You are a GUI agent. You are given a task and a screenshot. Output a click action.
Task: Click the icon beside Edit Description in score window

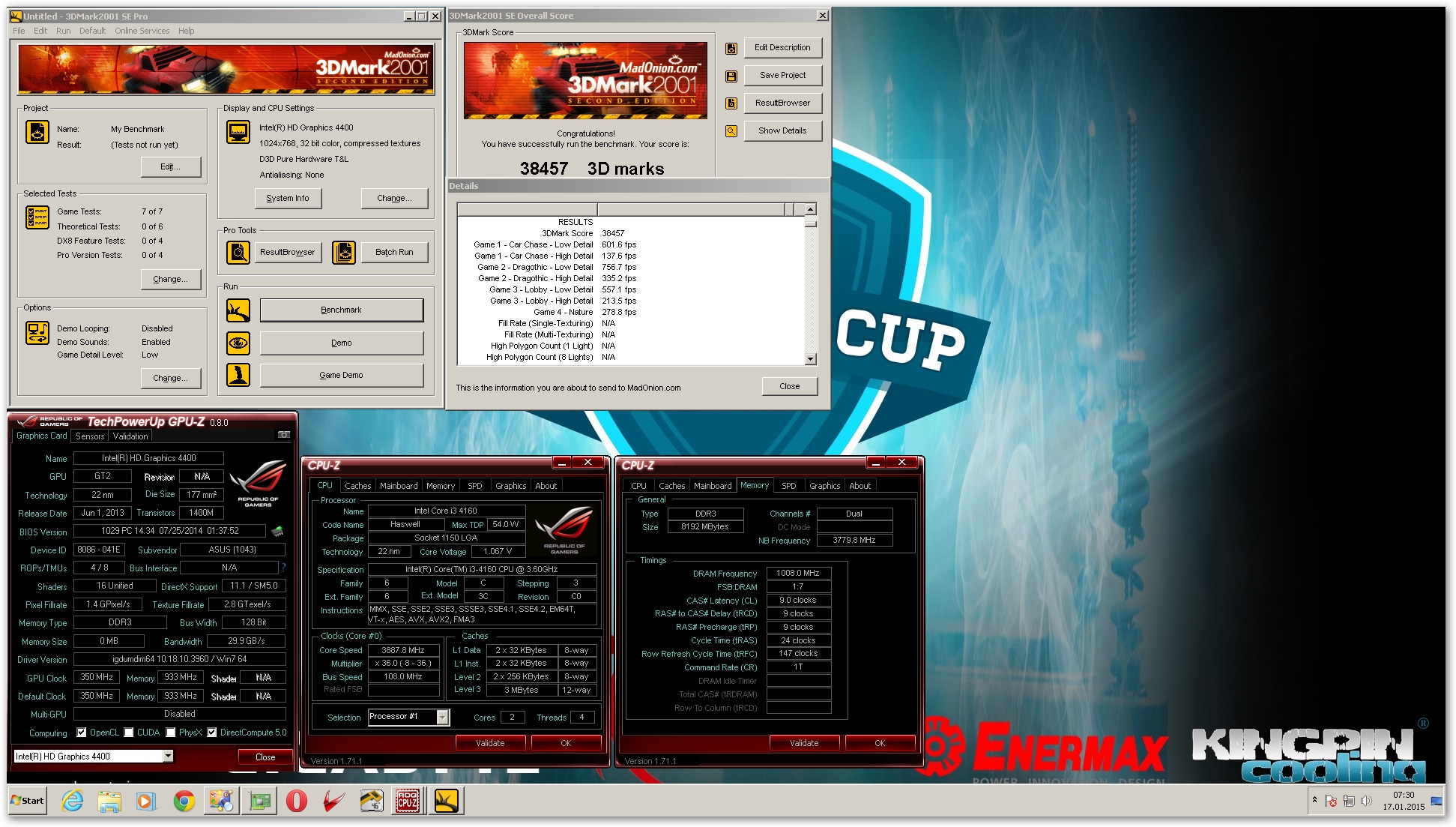point(731,49)
